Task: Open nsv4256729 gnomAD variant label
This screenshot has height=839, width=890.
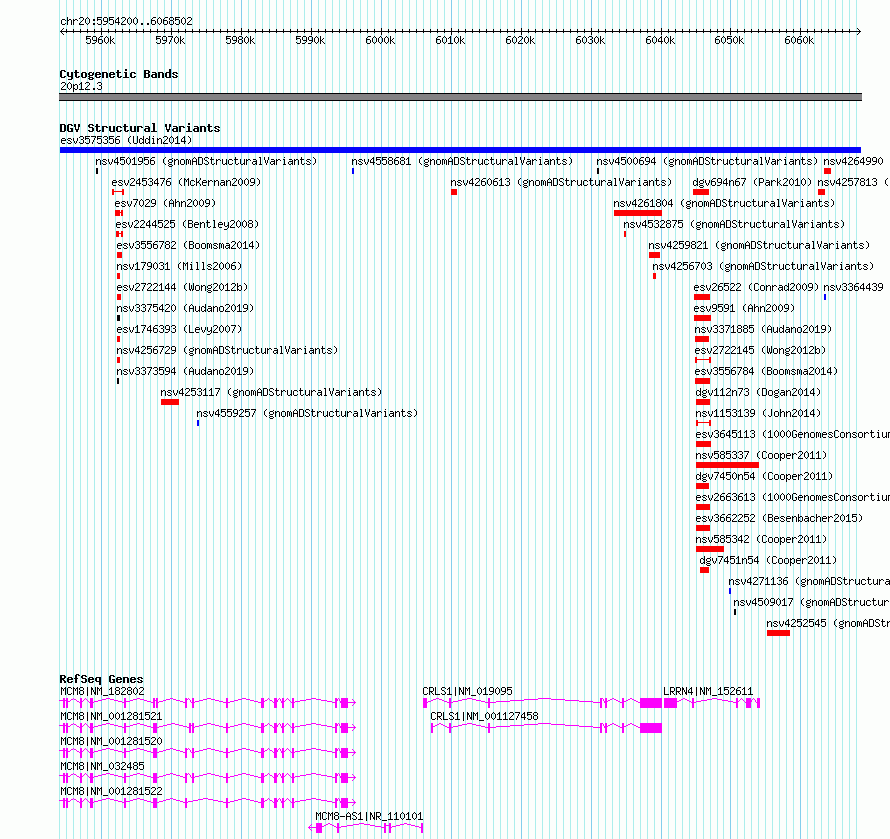Action: tap(227, 350)
